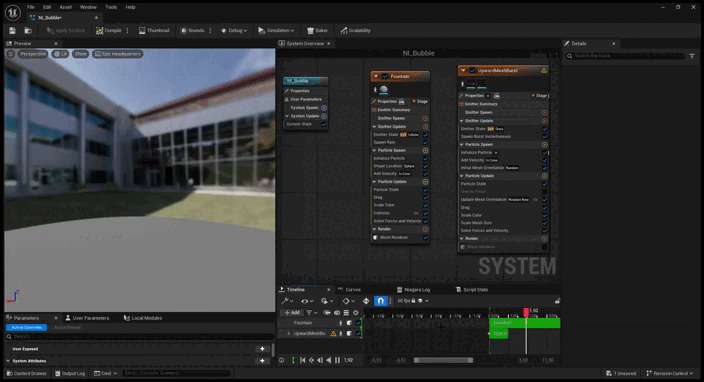Expand the UpwardMeshBu track in timeline

click(x=289, y=334)
